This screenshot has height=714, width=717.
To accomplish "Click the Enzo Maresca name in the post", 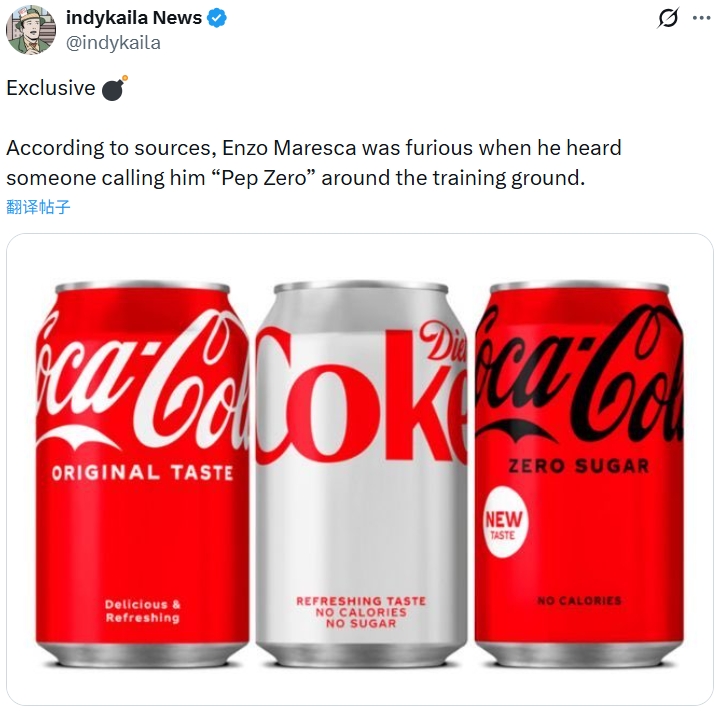I will pyautogui.click(x=281, y=148).
